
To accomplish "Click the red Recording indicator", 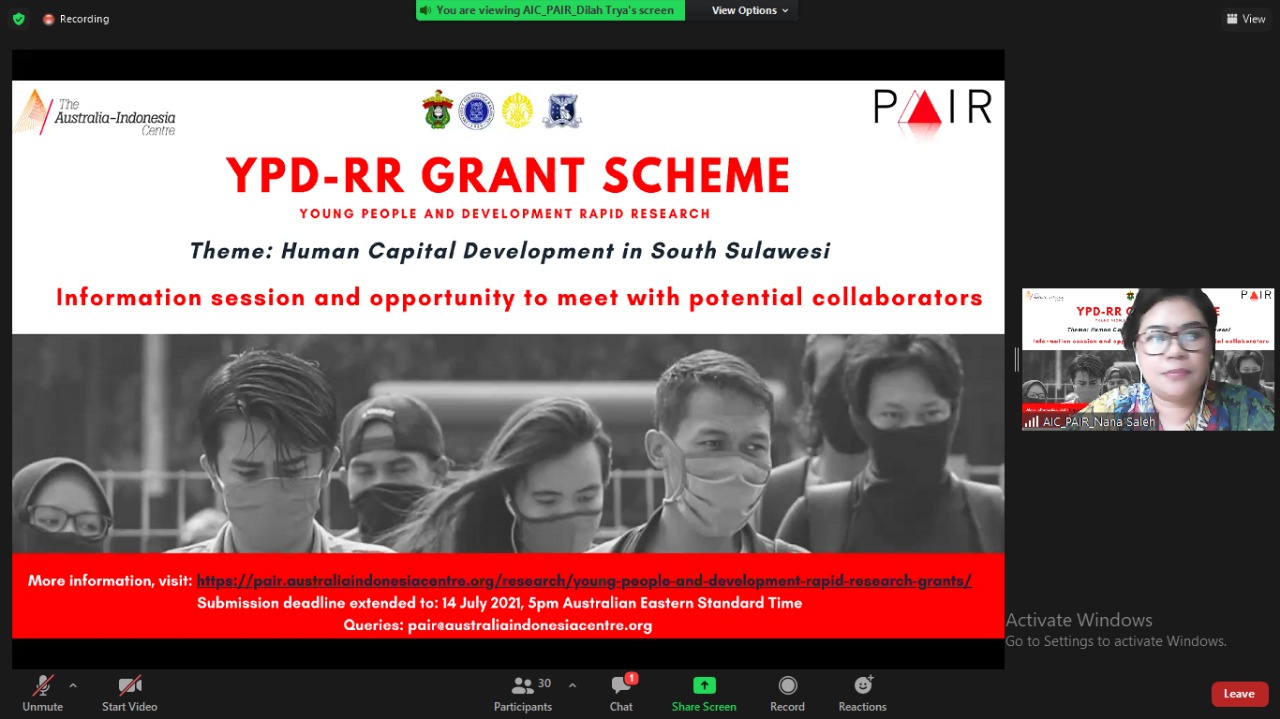I will point(76,19).
